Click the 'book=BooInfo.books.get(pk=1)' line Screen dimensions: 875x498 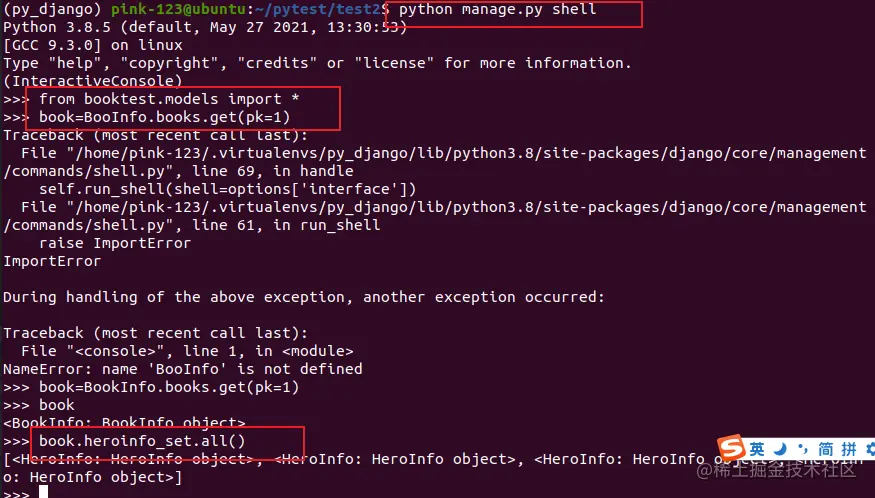coord(165,117)
